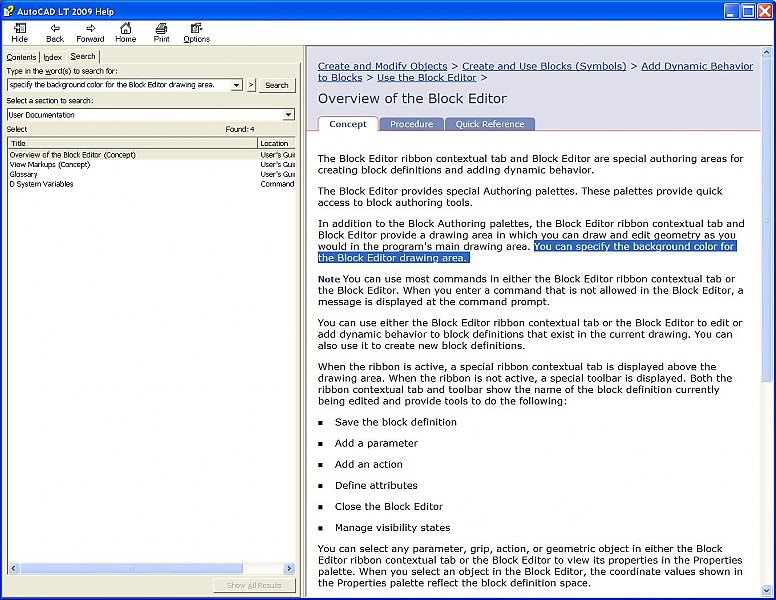
Task: Maximize the AutoCAD LT 2009 Help window
Action: click(x=748, y=11)
